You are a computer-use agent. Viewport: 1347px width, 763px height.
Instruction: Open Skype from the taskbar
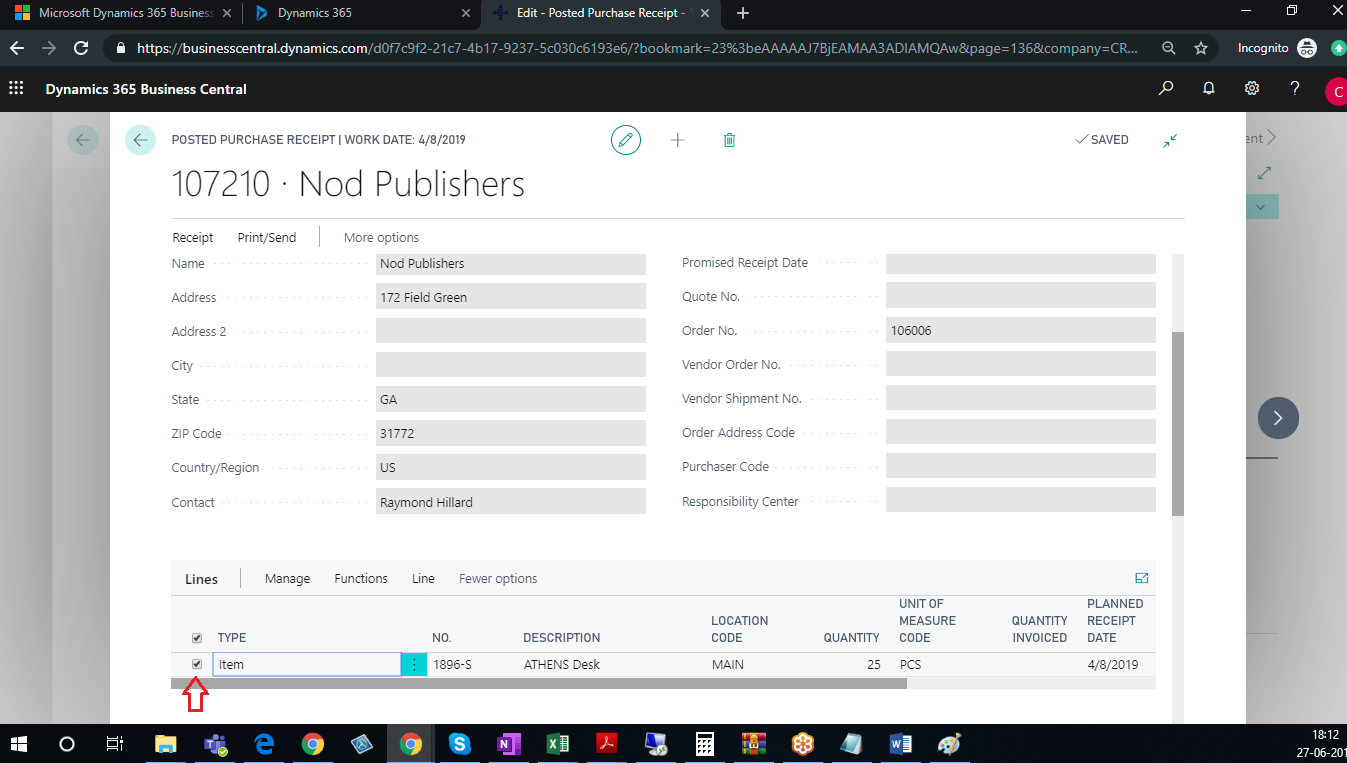459,744
